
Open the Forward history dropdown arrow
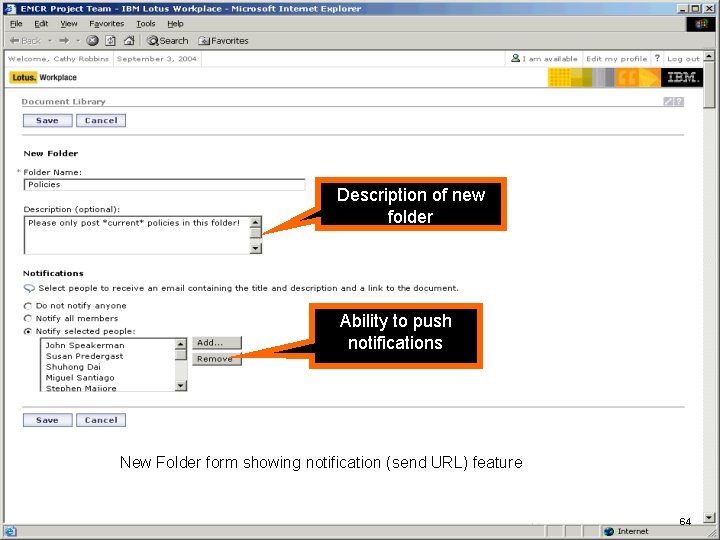pos(78,41)
